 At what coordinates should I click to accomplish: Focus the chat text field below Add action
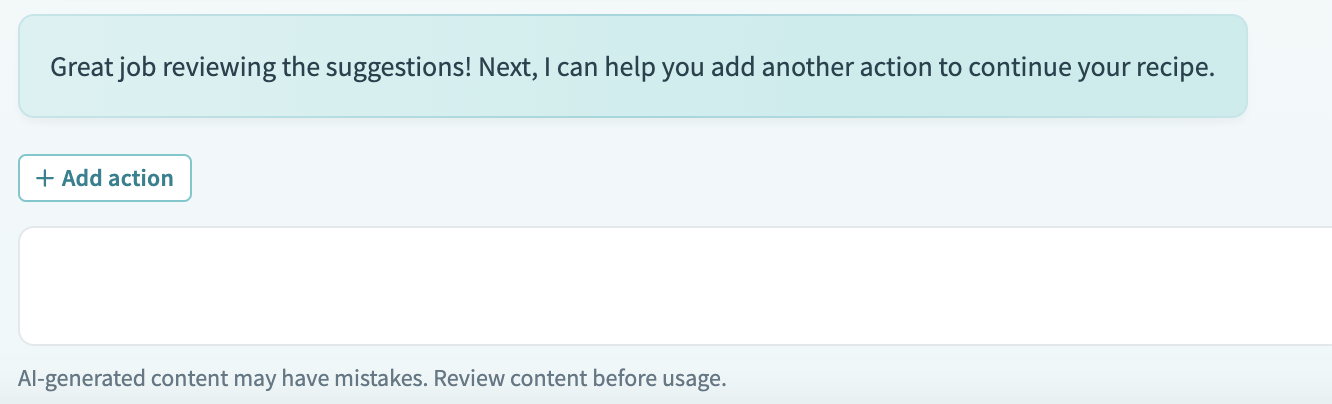675,286
